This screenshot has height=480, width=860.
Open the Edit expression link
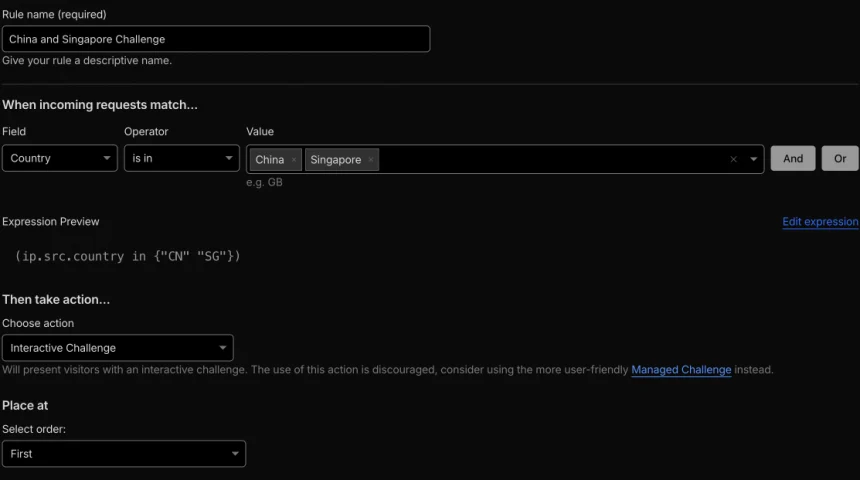820,222
